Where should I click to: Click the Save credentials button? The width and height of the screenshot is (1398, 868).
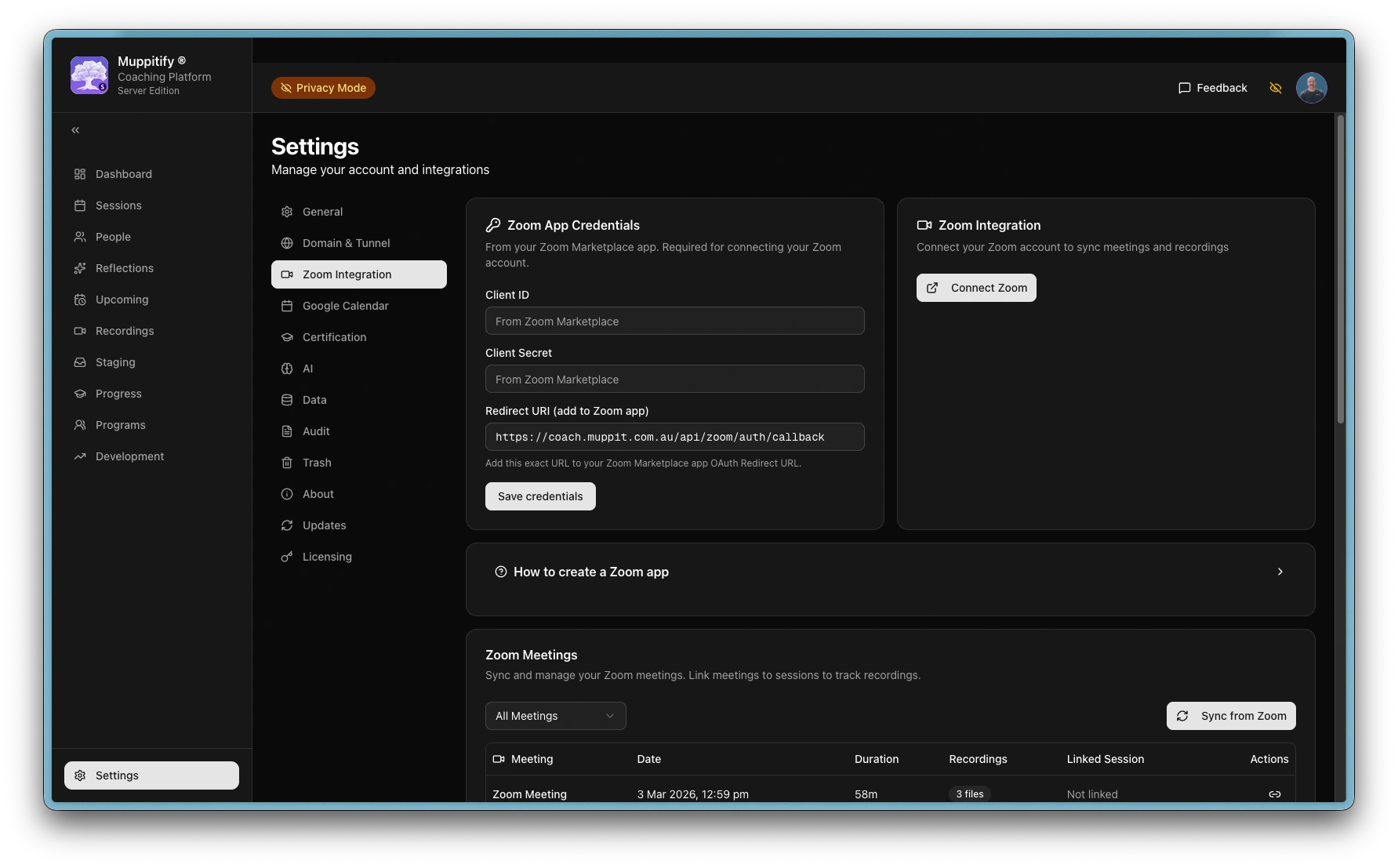(540, 496)
